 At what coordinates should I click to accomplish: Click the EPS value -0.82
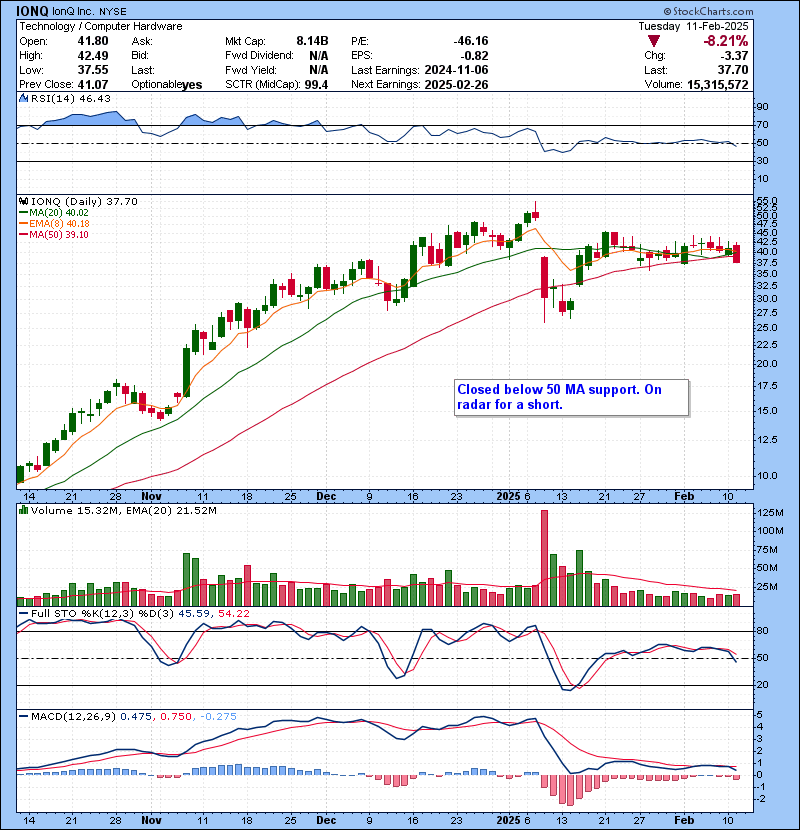point(474,56)
